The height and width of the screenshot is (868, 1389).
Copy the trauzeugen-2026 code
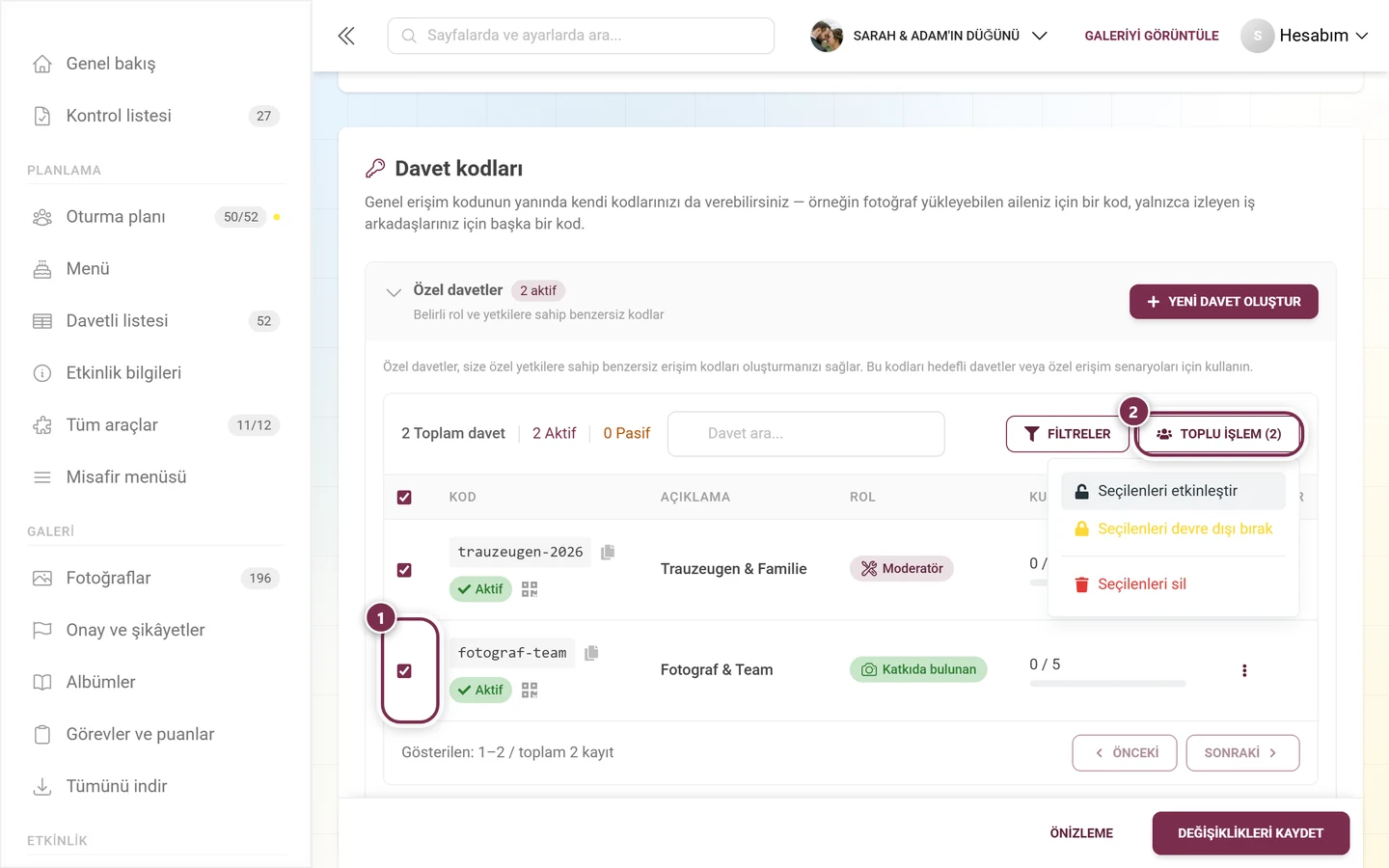[608, 552]
